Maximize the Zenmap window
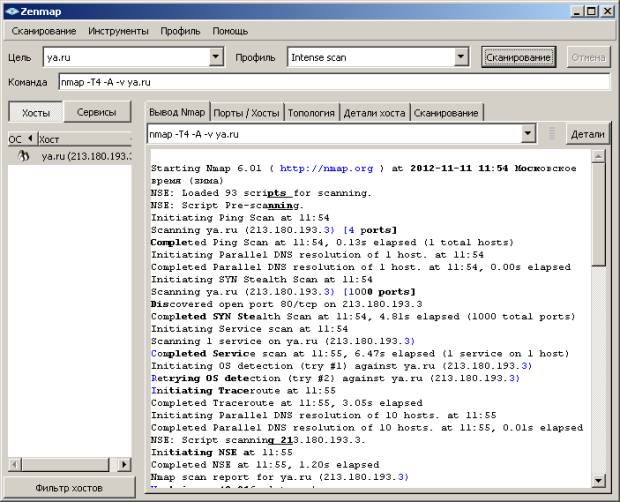The width and height of the screenshot is (620, 502). (592, 11)
